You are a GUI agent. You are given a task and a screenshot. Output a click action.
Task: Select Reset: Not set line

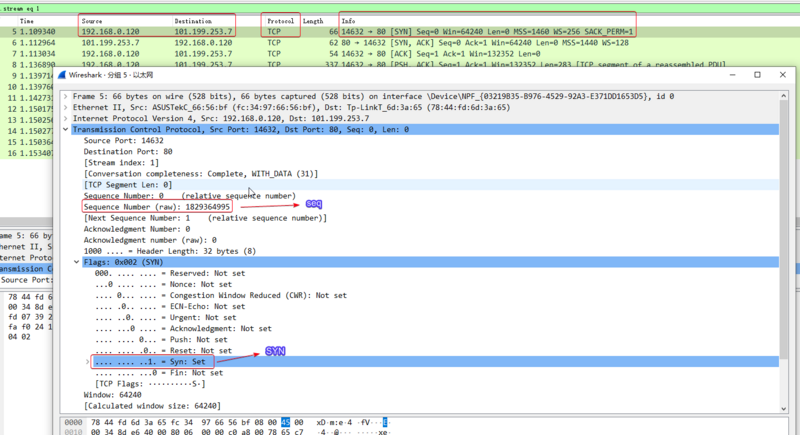point(163,351)
